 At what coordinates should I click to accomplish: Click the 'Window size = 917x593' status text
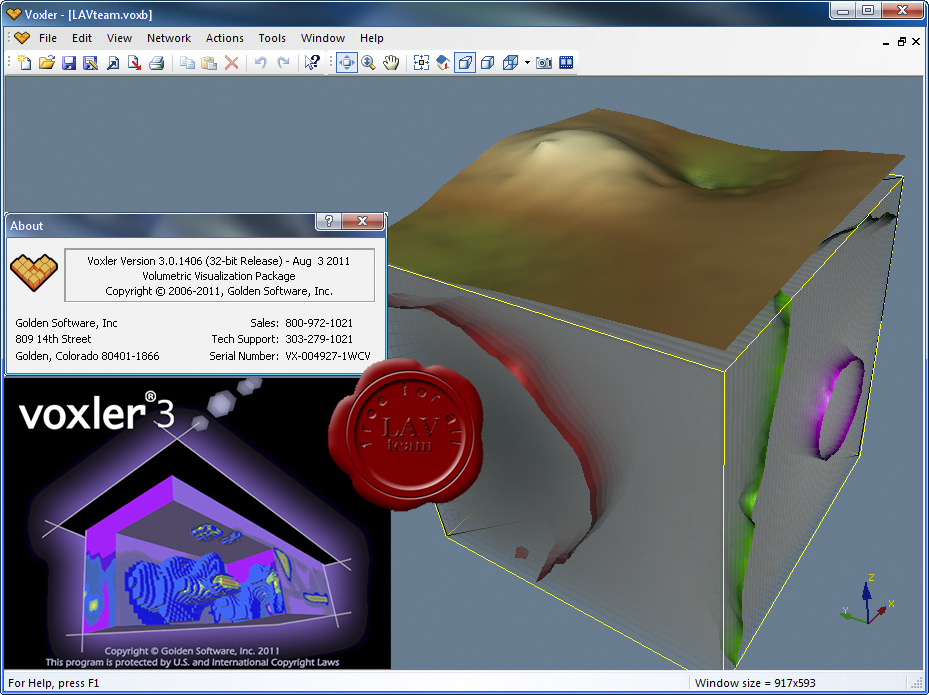pyautogui.click(x=756, y=683)
